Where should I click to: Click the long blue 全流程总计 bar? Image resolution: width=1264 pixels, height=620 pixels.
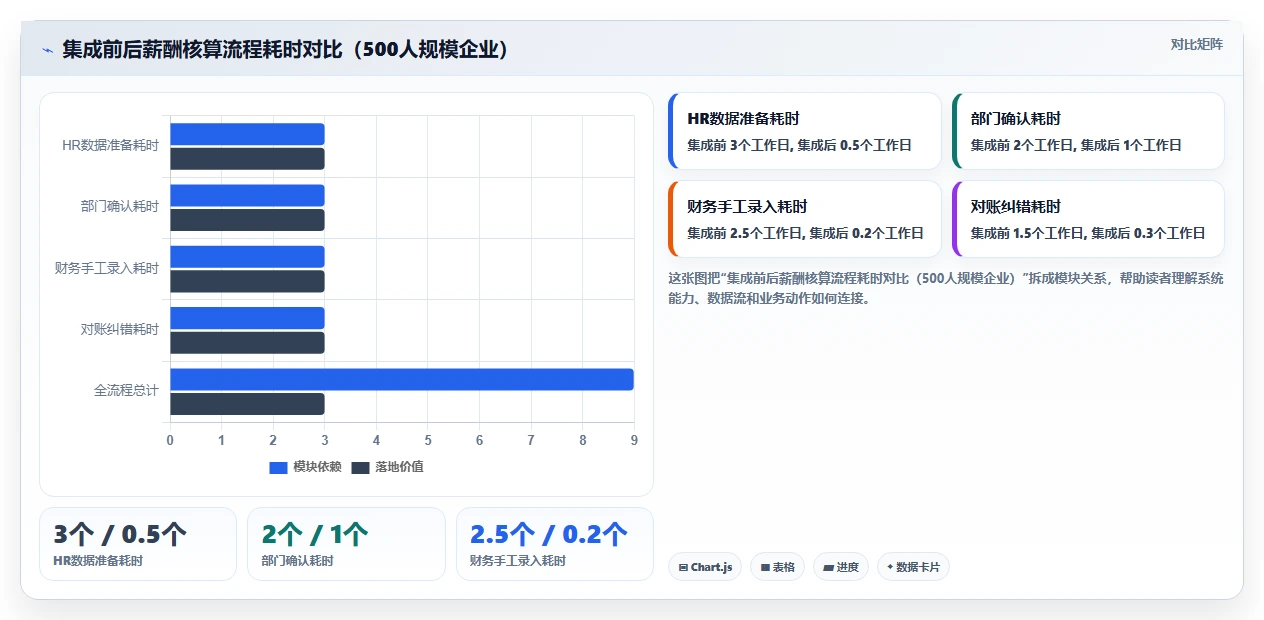click(x=402, y=379)
